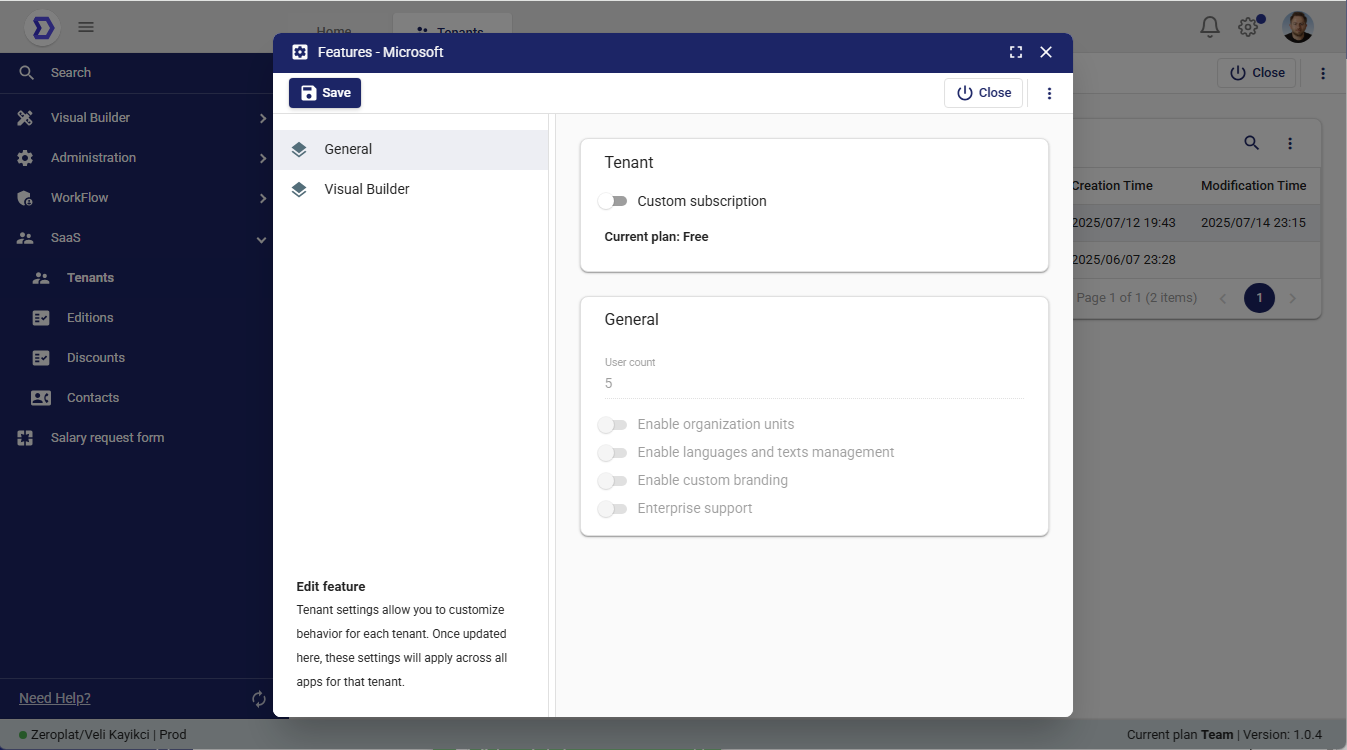Toggle Enable custom branding switch
The width and height of the screenshot is (1347, 750).
[612, 481]
